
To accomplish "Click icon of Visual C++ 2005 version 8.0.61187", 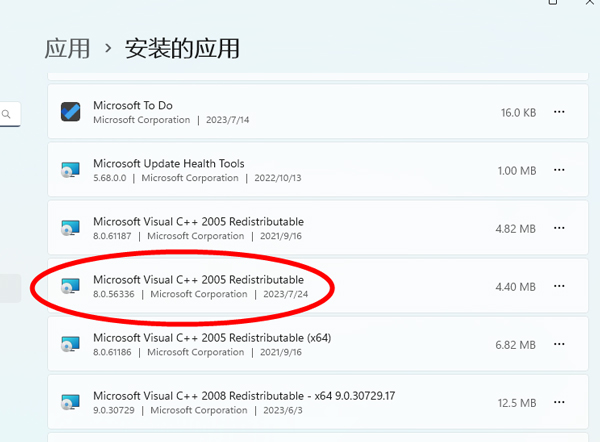I will 70,229.
